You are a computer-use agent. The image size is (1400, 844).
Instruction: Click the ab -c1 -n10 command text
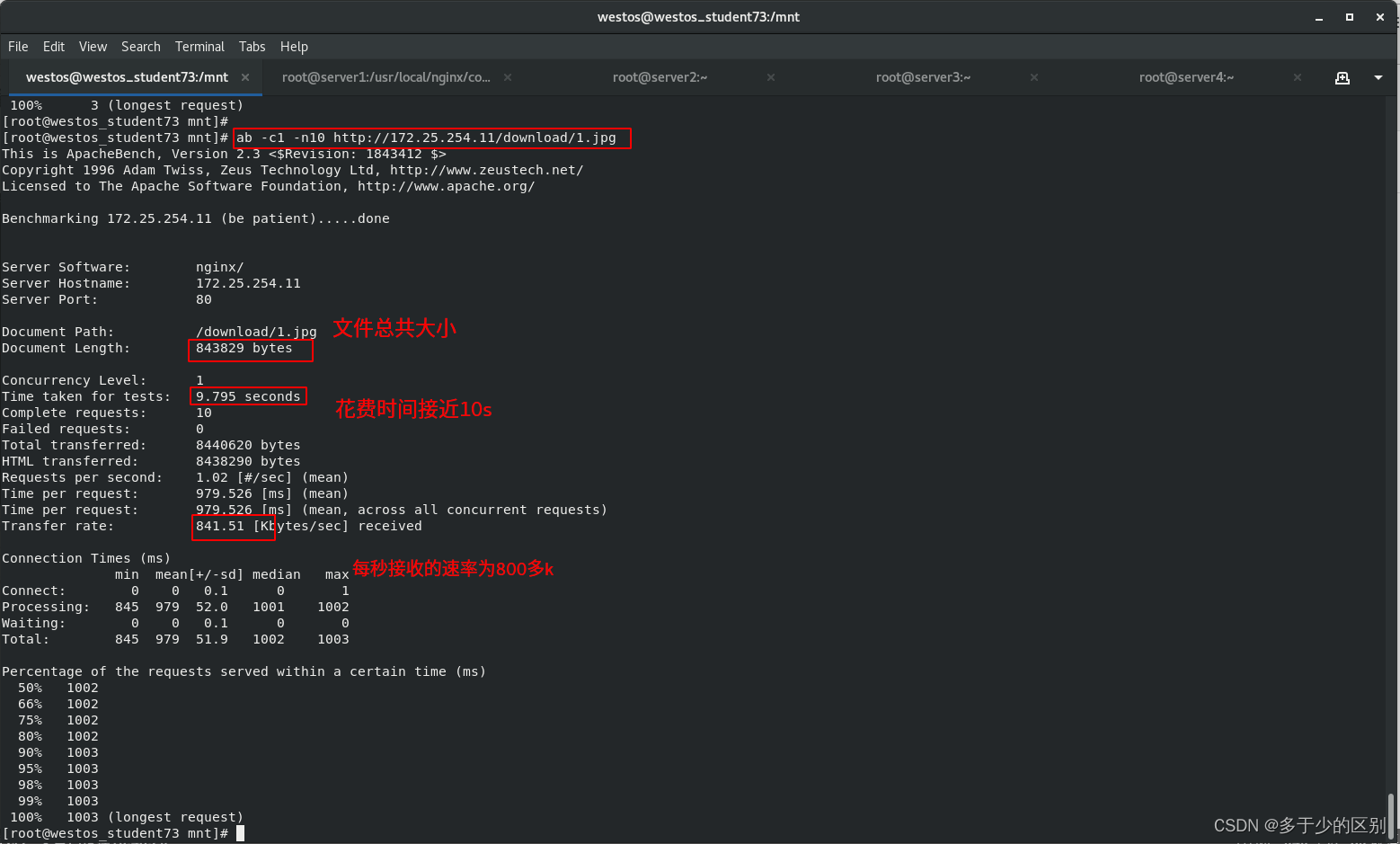pos(427,138)
